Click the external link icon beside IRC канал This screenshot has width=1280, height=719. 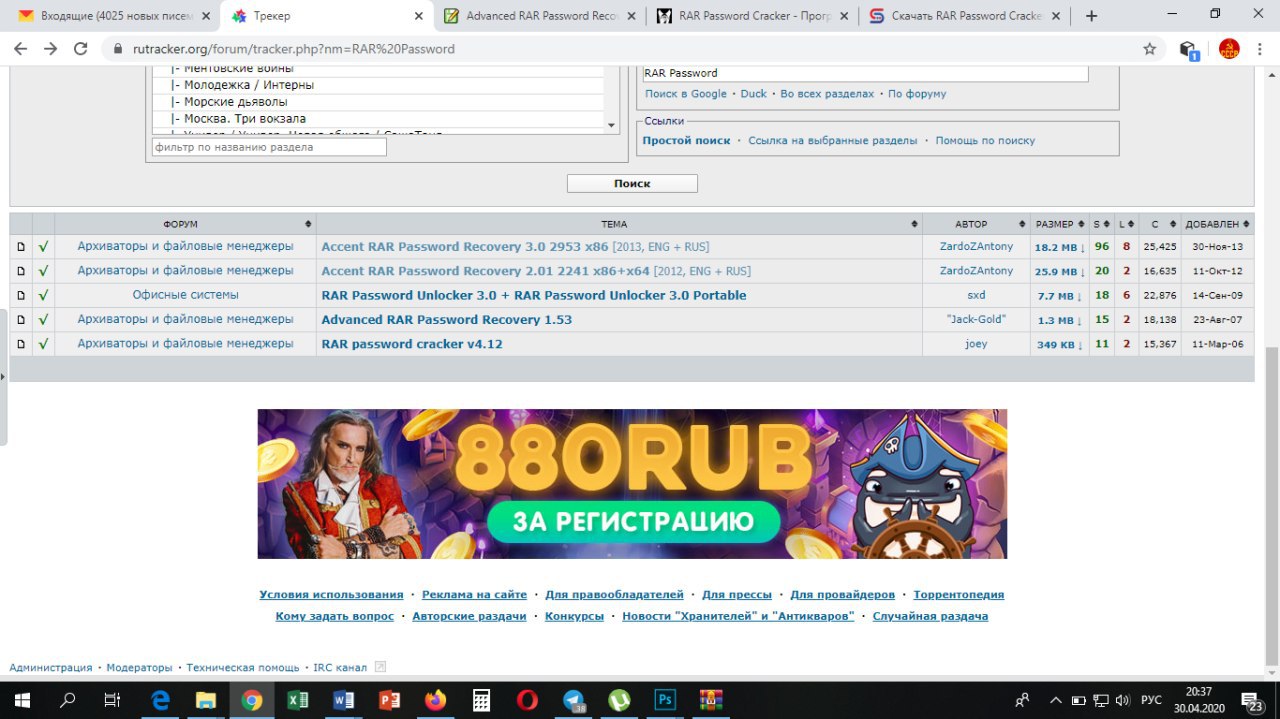pyautogui.click(x=380, y=667)
